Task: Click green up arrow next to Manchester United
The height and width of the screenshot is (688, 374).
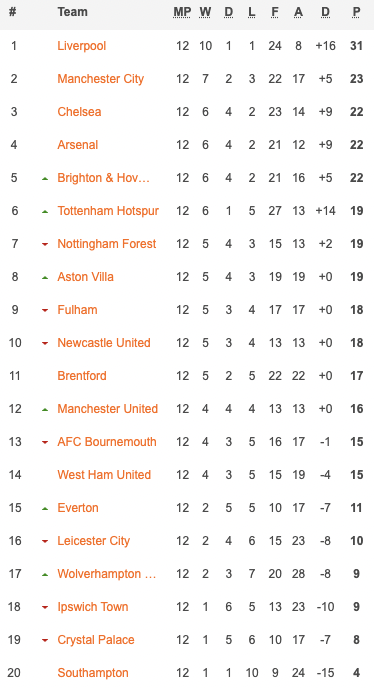Action: 45,410
